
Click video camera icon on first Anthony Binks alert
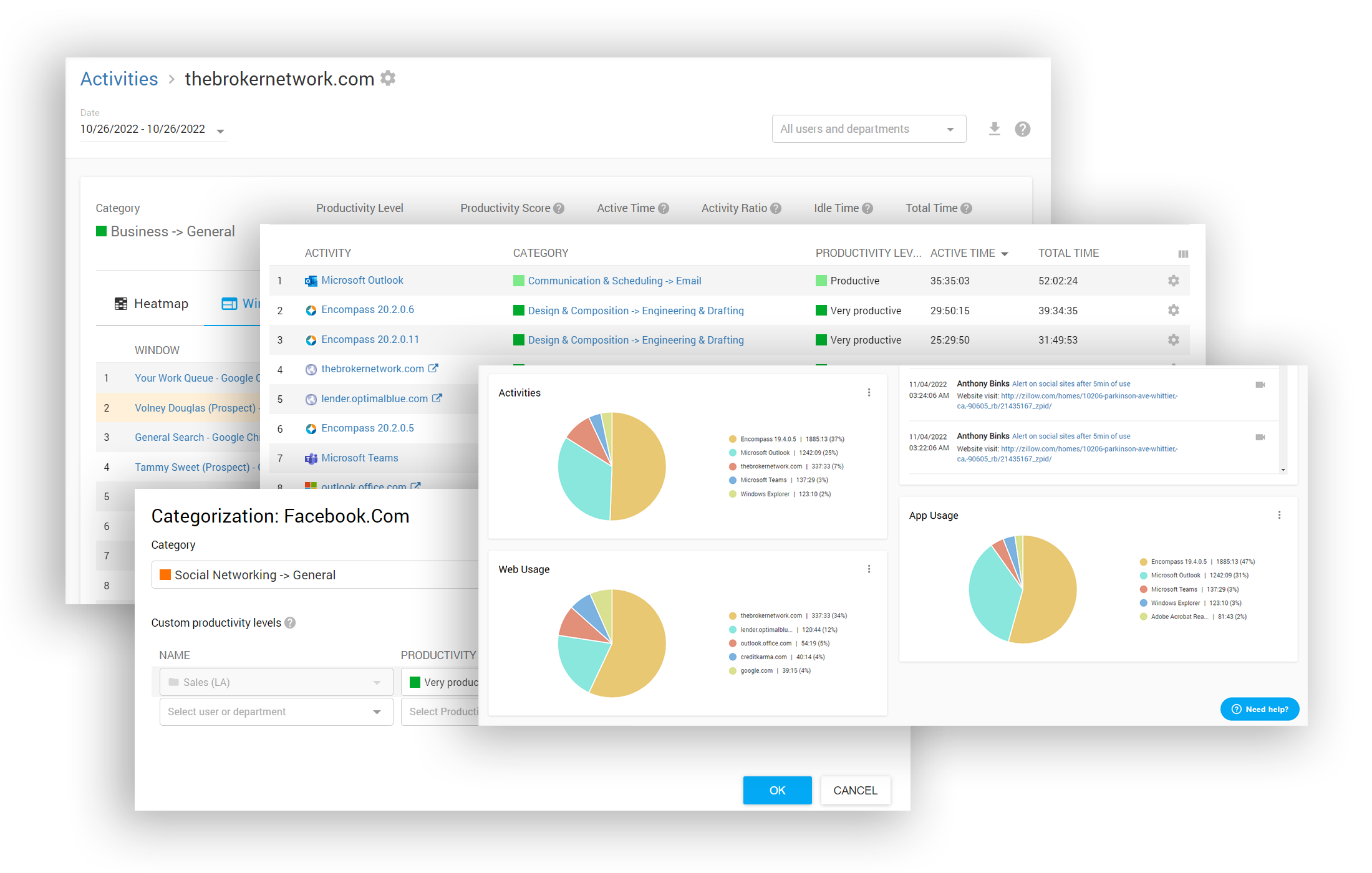click(1260, 385)
